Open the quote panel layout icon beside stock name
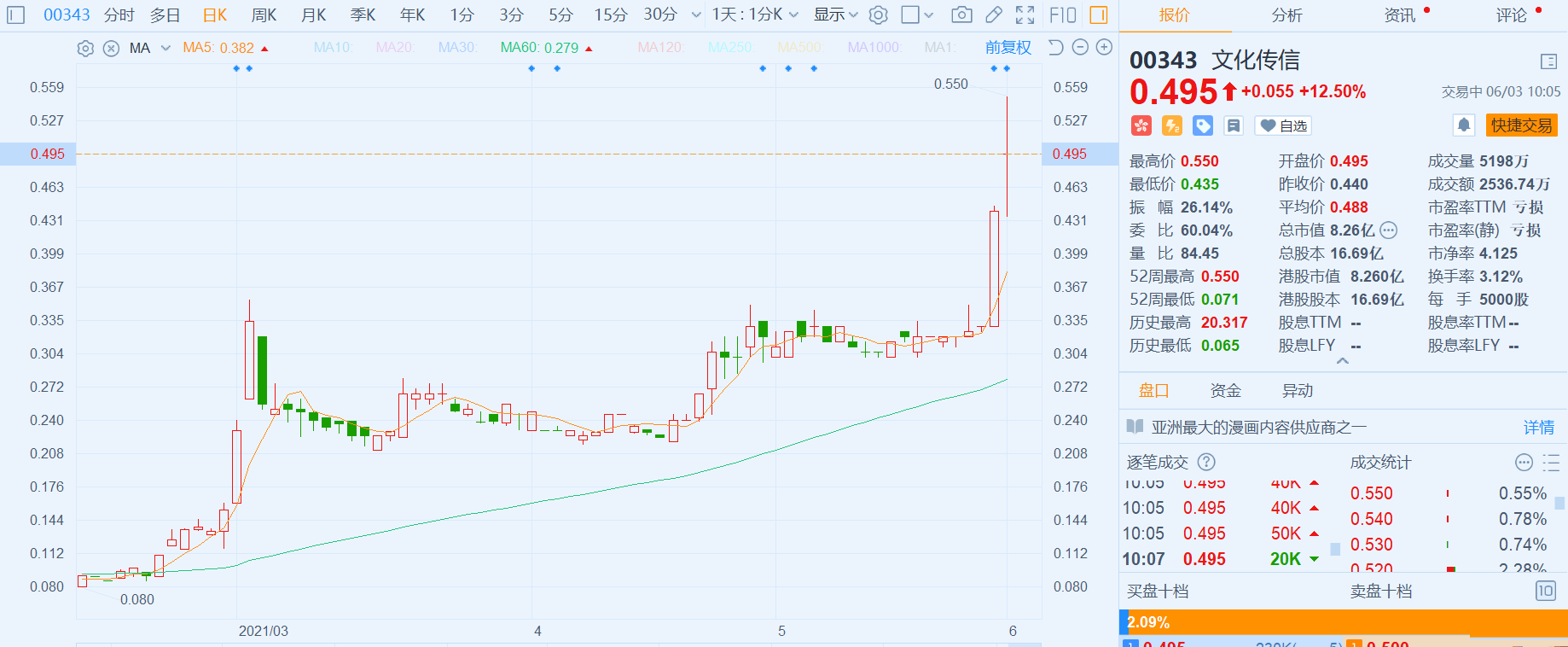This screenshot has height=647, width=1568. (1549, 61)
